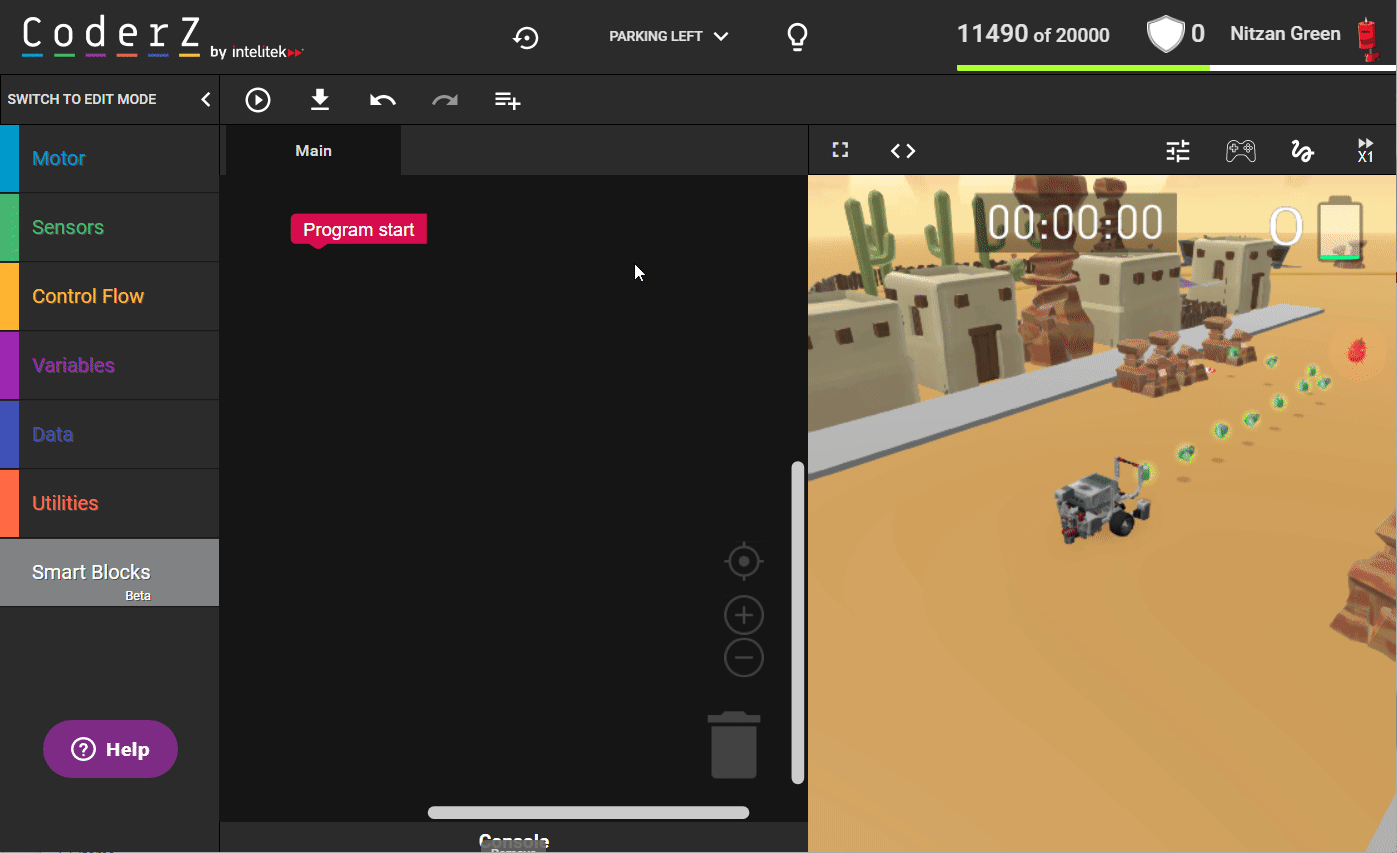The image size is (1397, 853).
Task: Open the PARKING LEFT mission dropdown
Action: 668,37
